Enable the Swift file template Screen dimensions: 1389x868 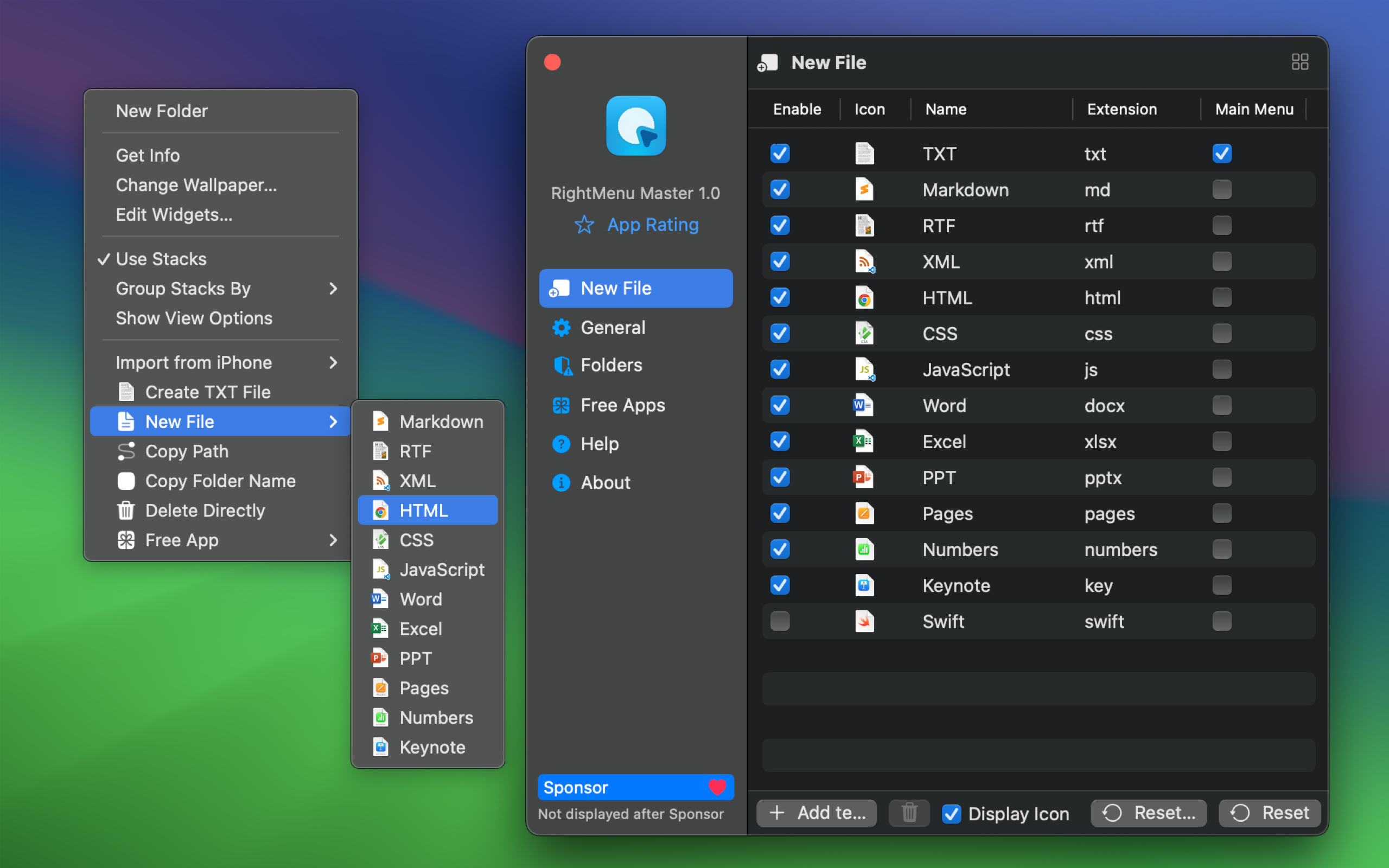[780, 621]
